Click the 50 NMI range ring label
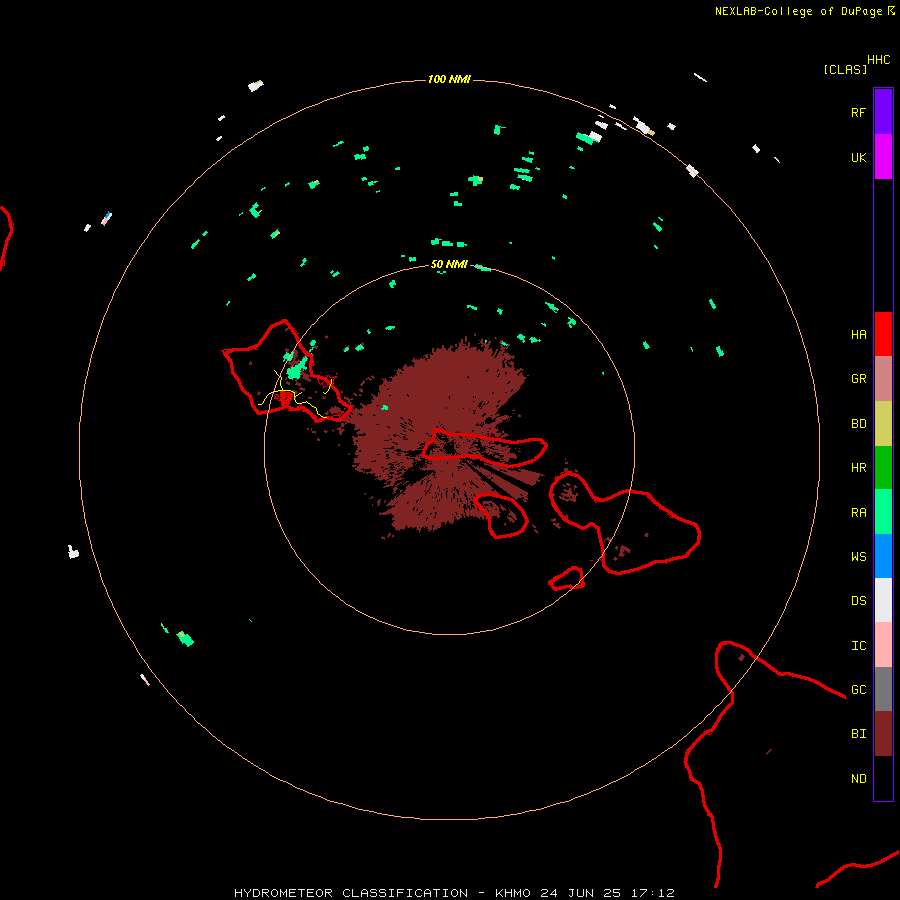900x900 pixels. tap(449, 264)
